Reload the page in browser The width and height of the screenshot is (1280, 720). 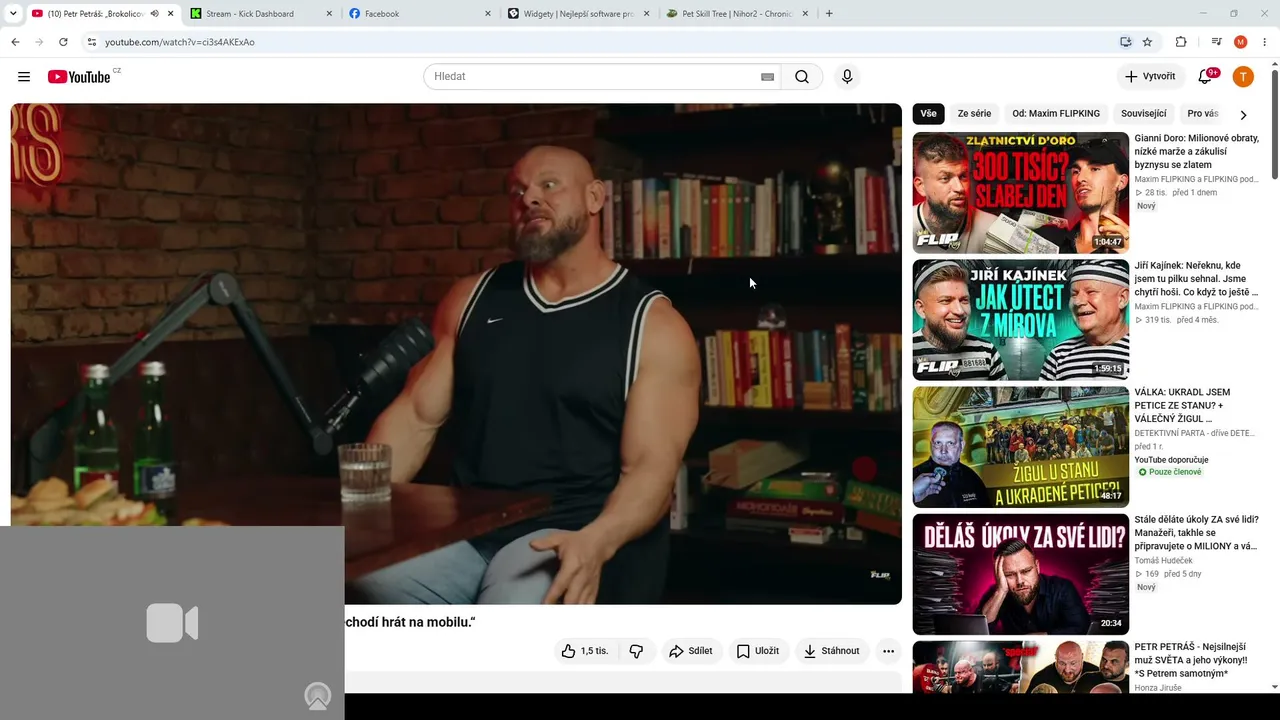[63, 42]
